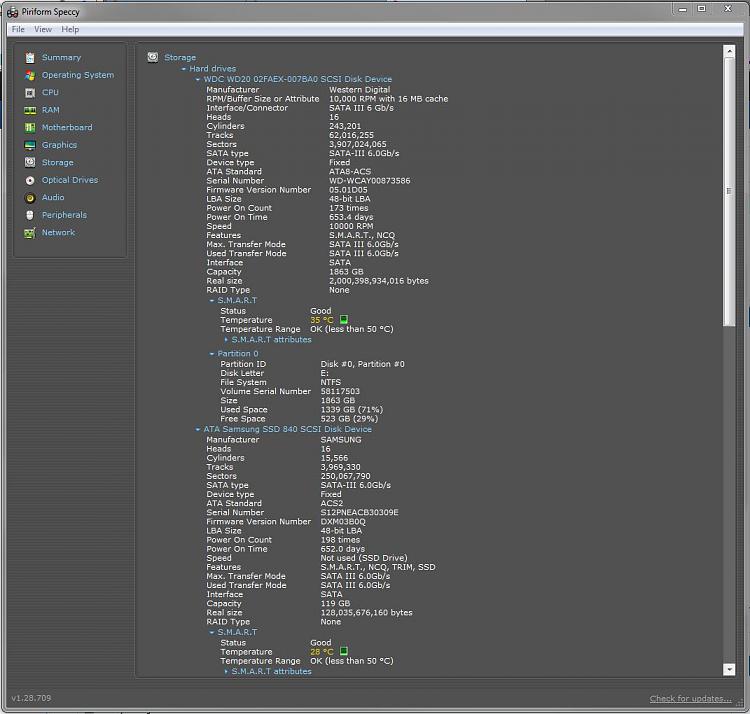750x714 pixels.
Task: Open the Peripherals section
Action: point(64,215)
